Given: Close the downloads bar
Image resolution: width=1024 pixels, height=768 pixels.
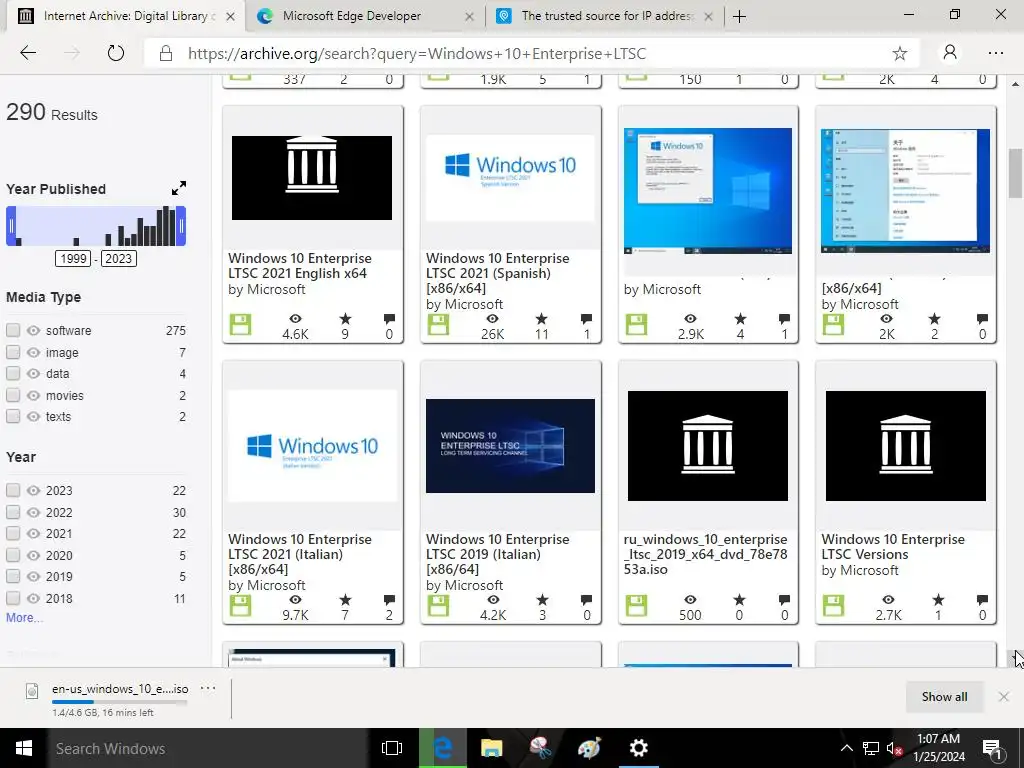Looking at the screenshot, I should [x=1004, y=697].
